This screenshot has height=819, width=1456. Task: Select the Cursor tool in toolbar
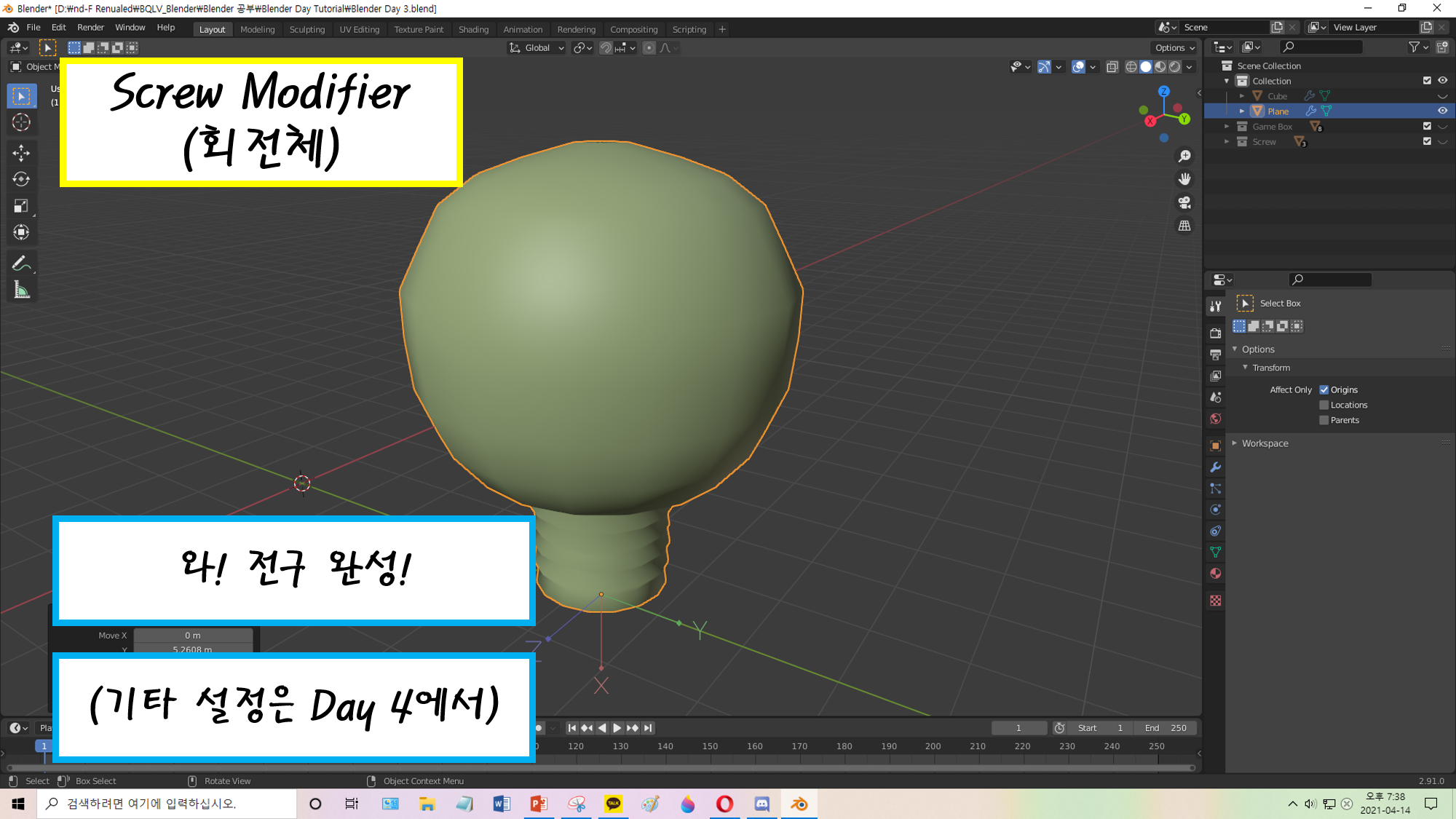[x=21, y=122]
